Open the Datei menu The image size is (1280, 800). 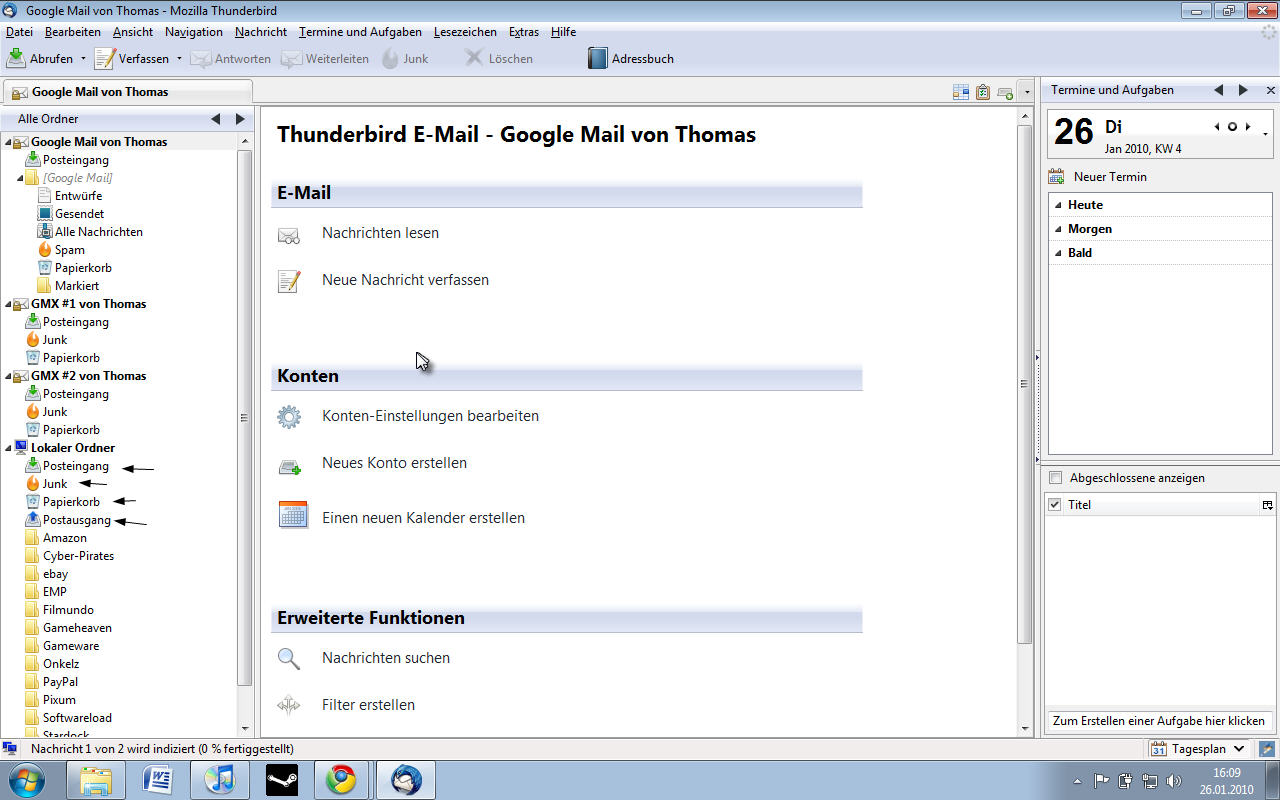point(19,32)
